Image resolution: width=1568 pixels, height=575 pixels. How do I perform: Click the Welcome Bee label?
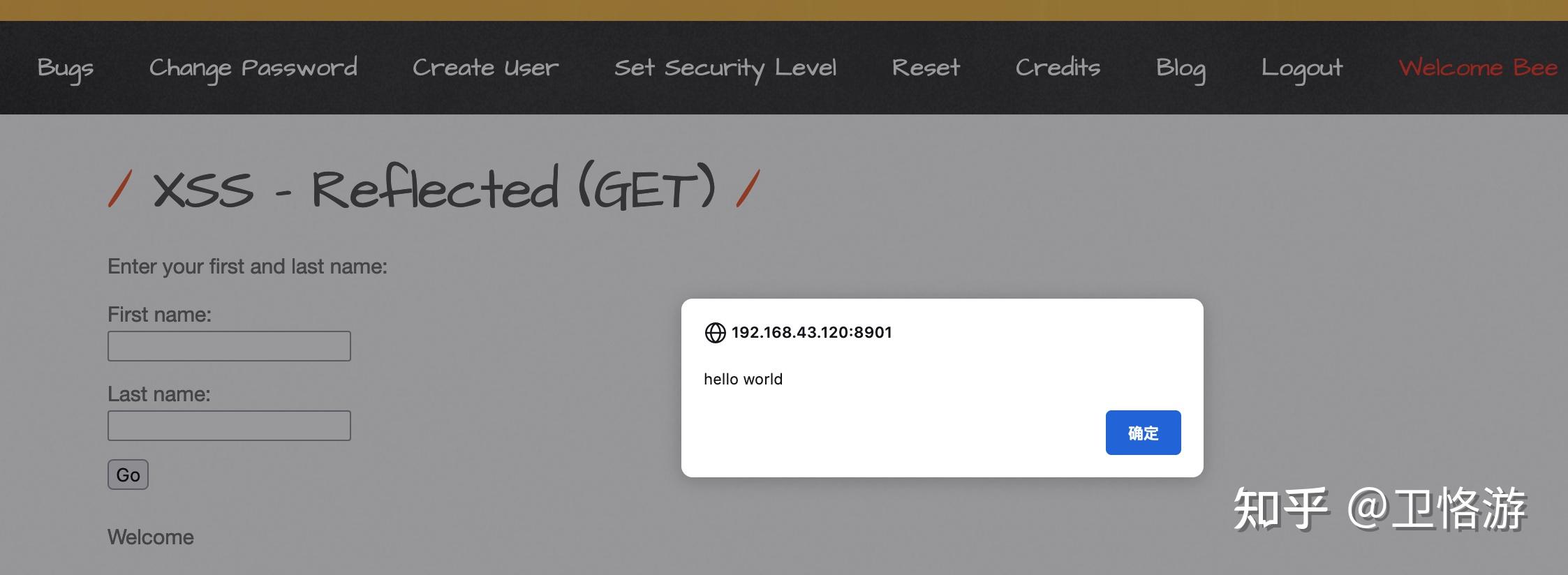(1478, 68)
